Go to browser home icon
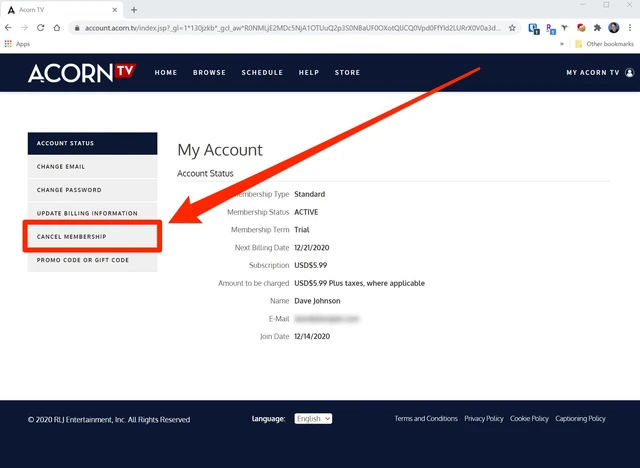 (x=57, y=28)
